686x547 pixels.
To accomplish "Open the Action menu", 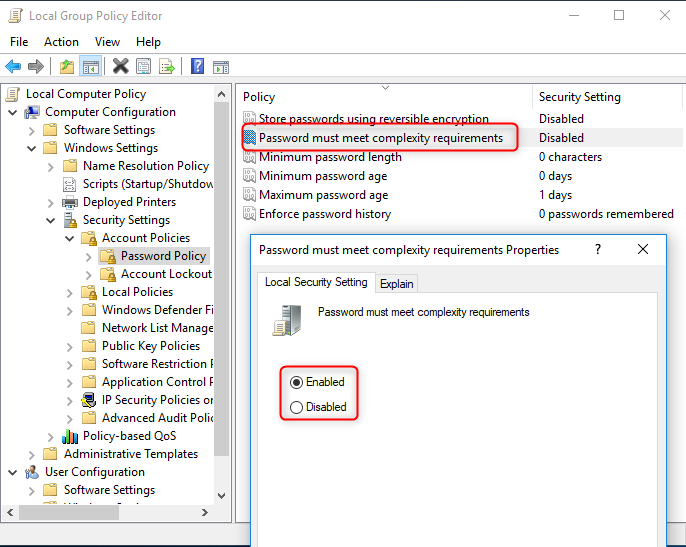I will [61, 42].
